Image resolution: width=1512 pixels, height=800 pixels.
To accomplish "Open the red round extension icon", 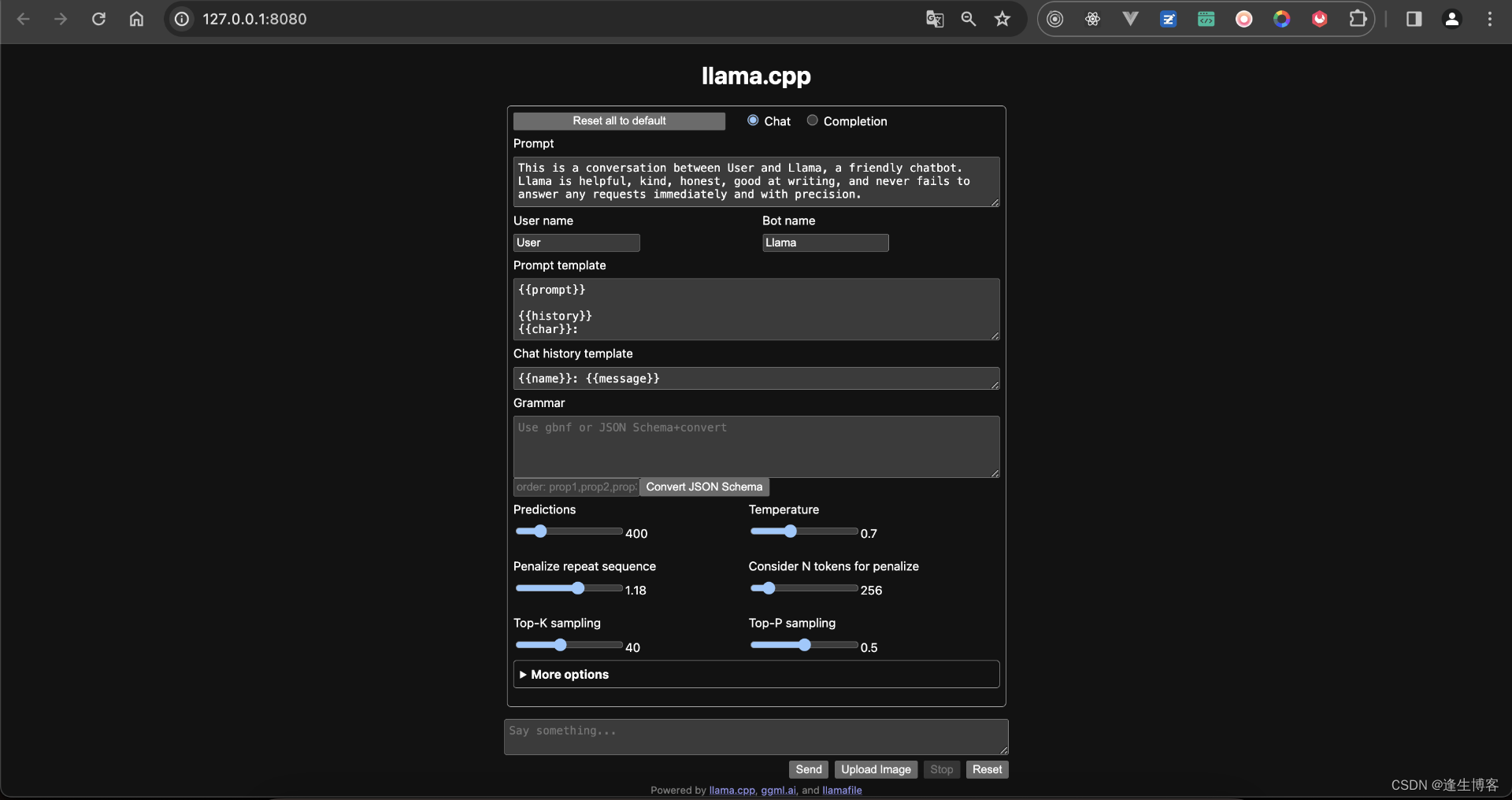I will [1320, 19].
